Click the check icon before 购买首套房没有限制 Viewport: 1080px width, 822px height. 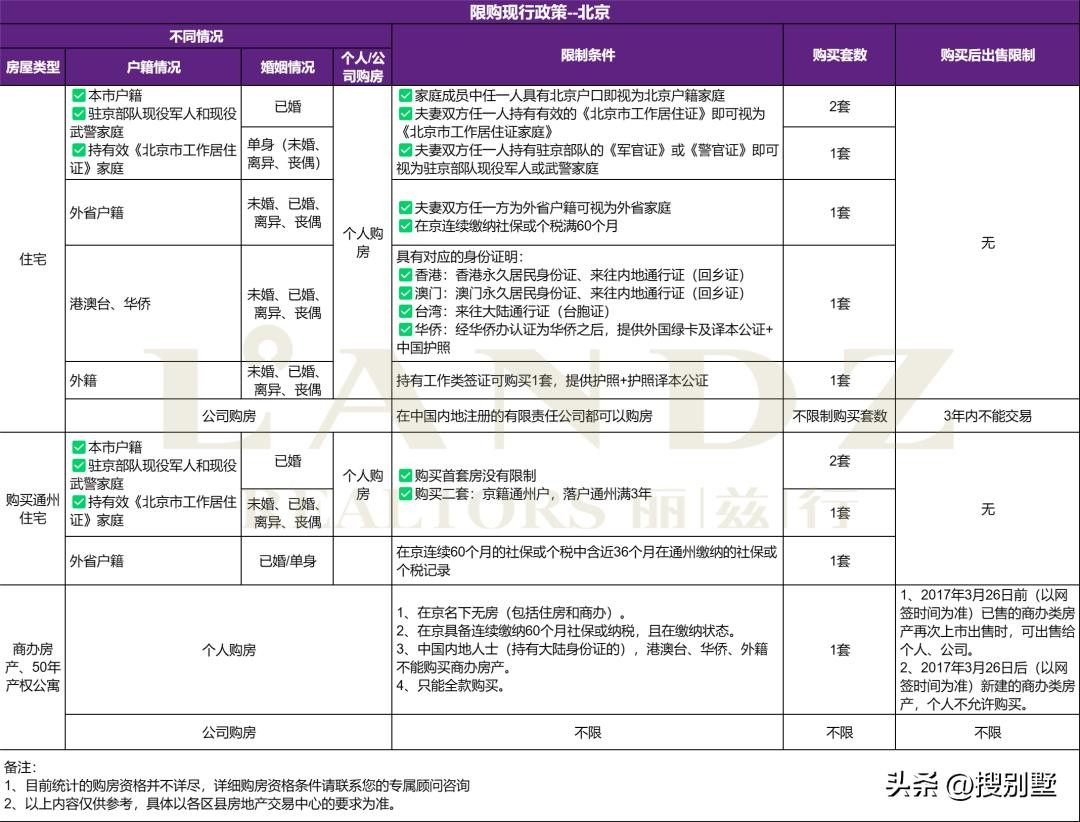404,476
